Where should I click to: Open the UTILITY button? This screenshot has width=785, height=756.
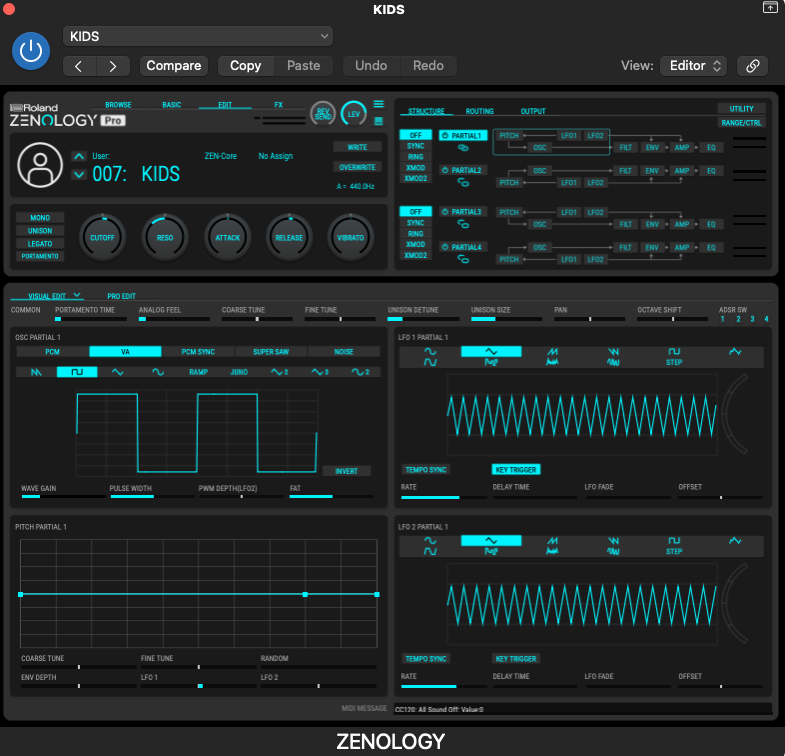tap(741, 109)
